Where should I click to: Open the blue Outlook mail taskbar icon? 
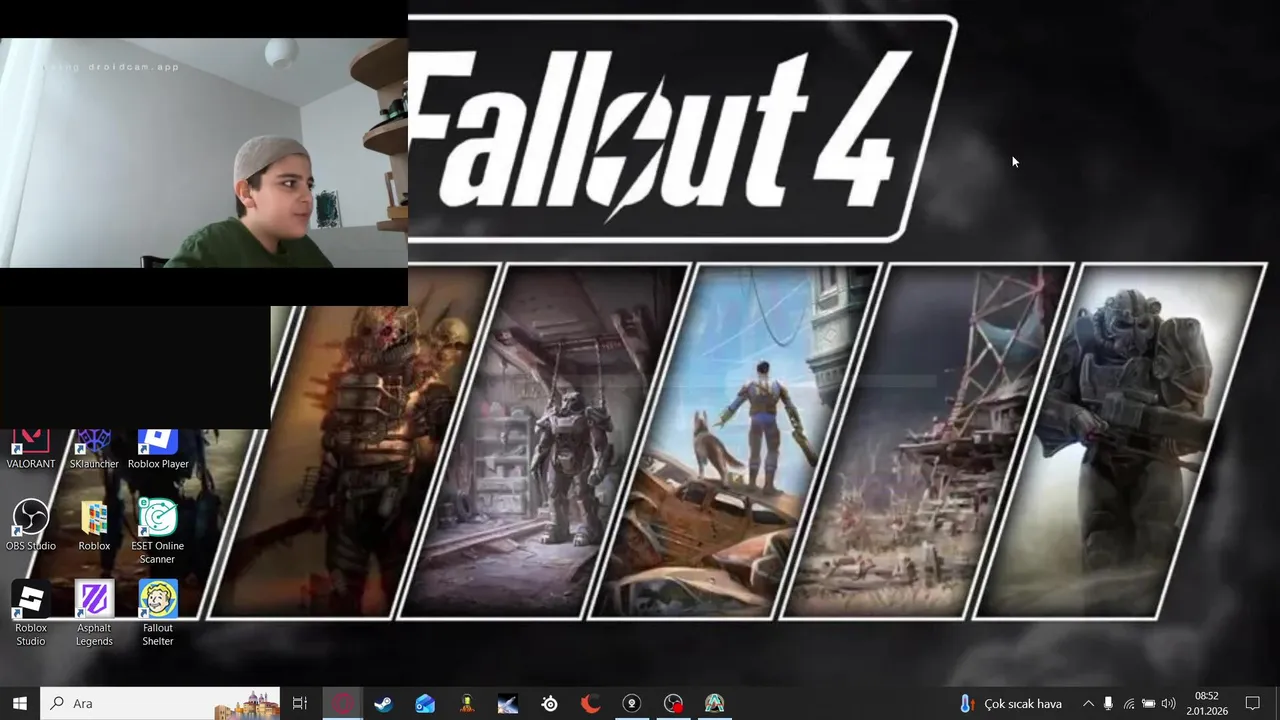click(425, 703)
